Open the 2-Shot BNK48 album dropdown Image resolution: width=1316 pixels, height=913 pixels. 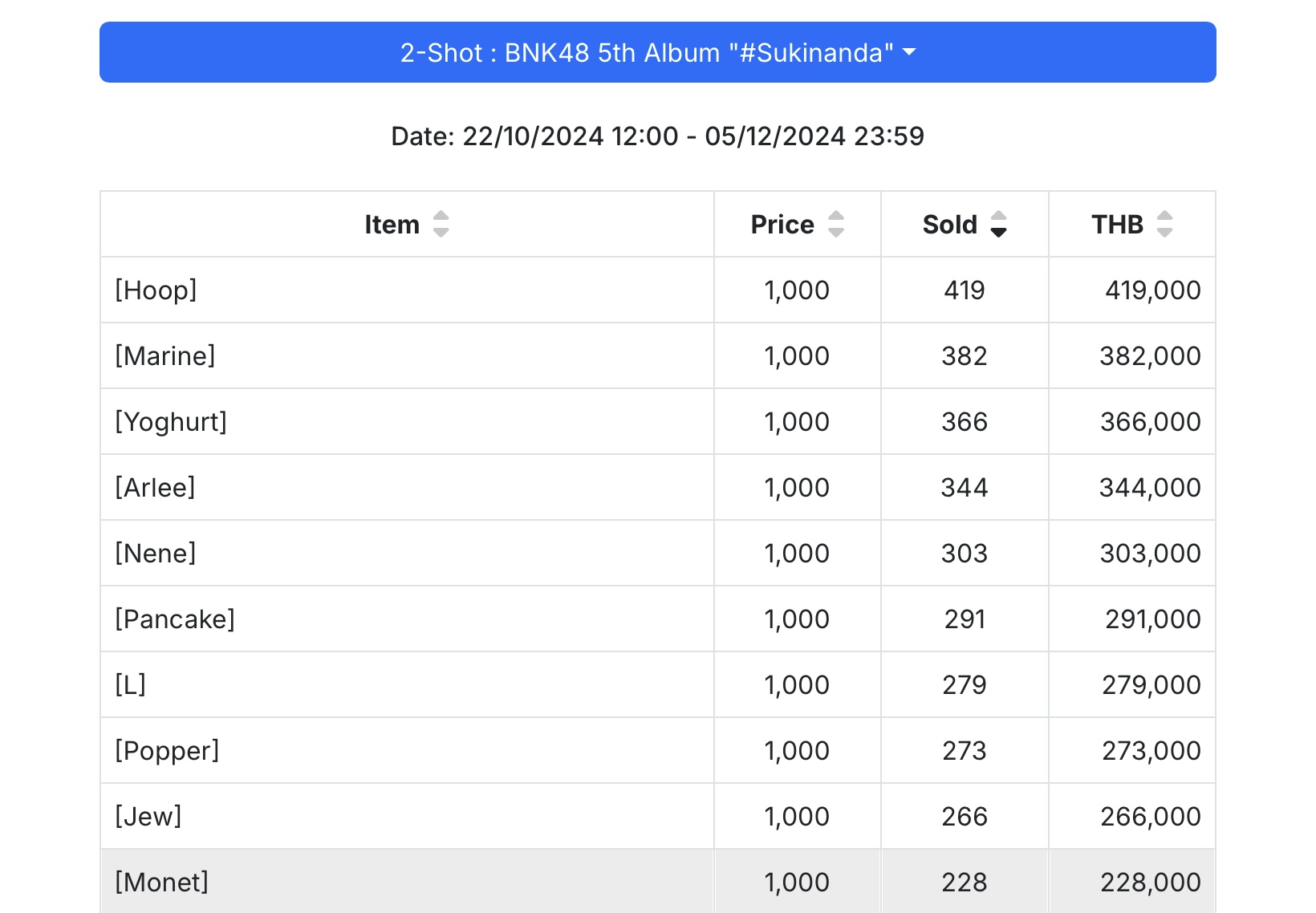[x=658, y=52]
